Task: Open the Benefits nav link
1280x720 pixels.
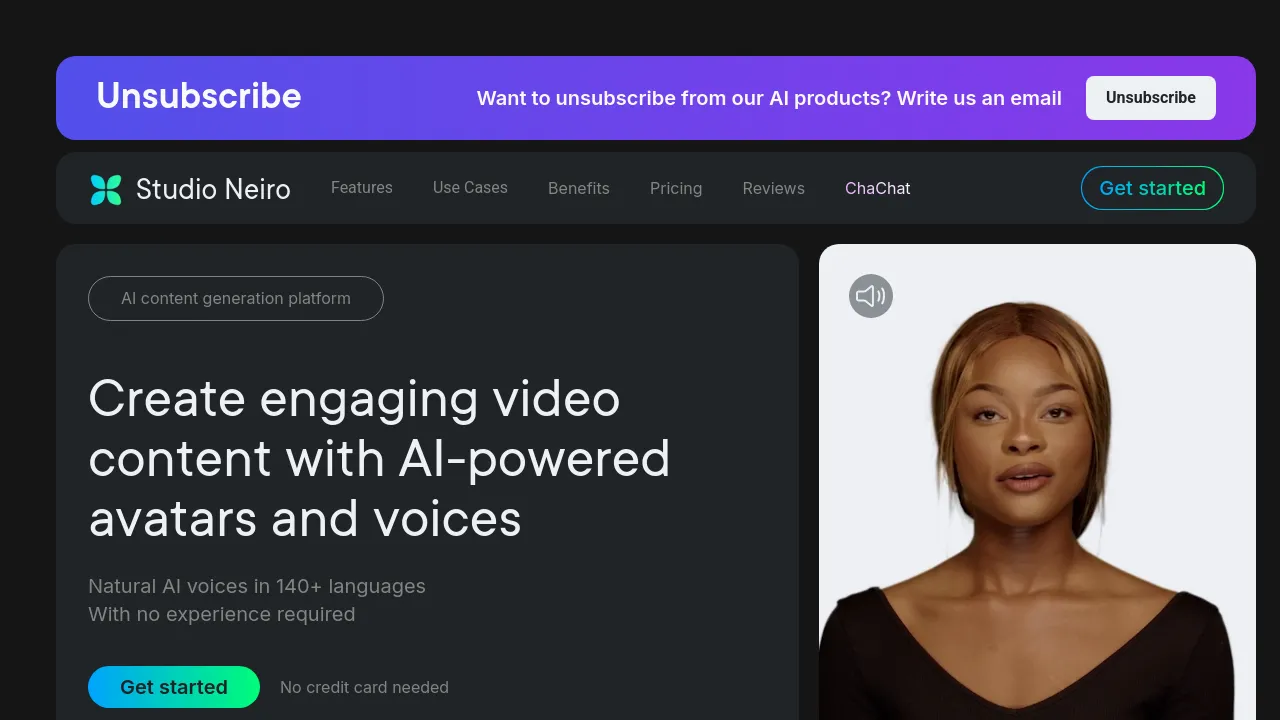Action: (579, 188)
